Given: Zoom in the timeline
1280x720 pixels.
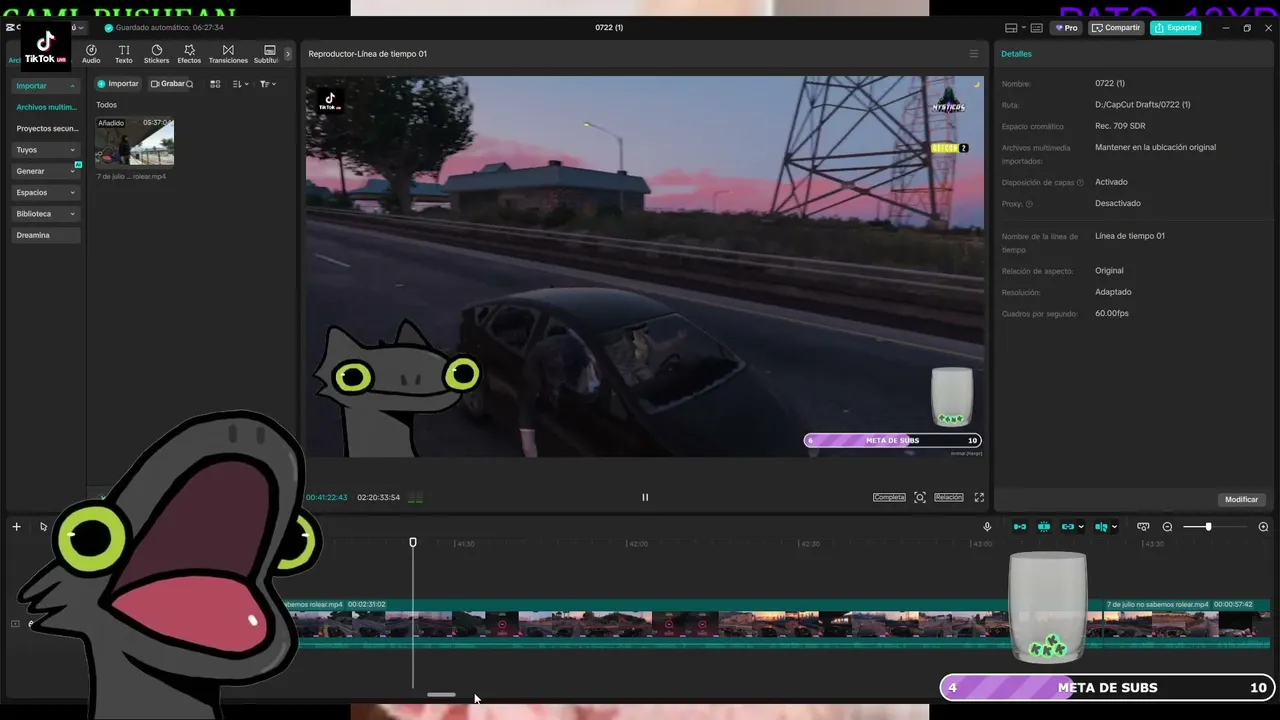Looking at the screenshot, I should pos(1263,527).
